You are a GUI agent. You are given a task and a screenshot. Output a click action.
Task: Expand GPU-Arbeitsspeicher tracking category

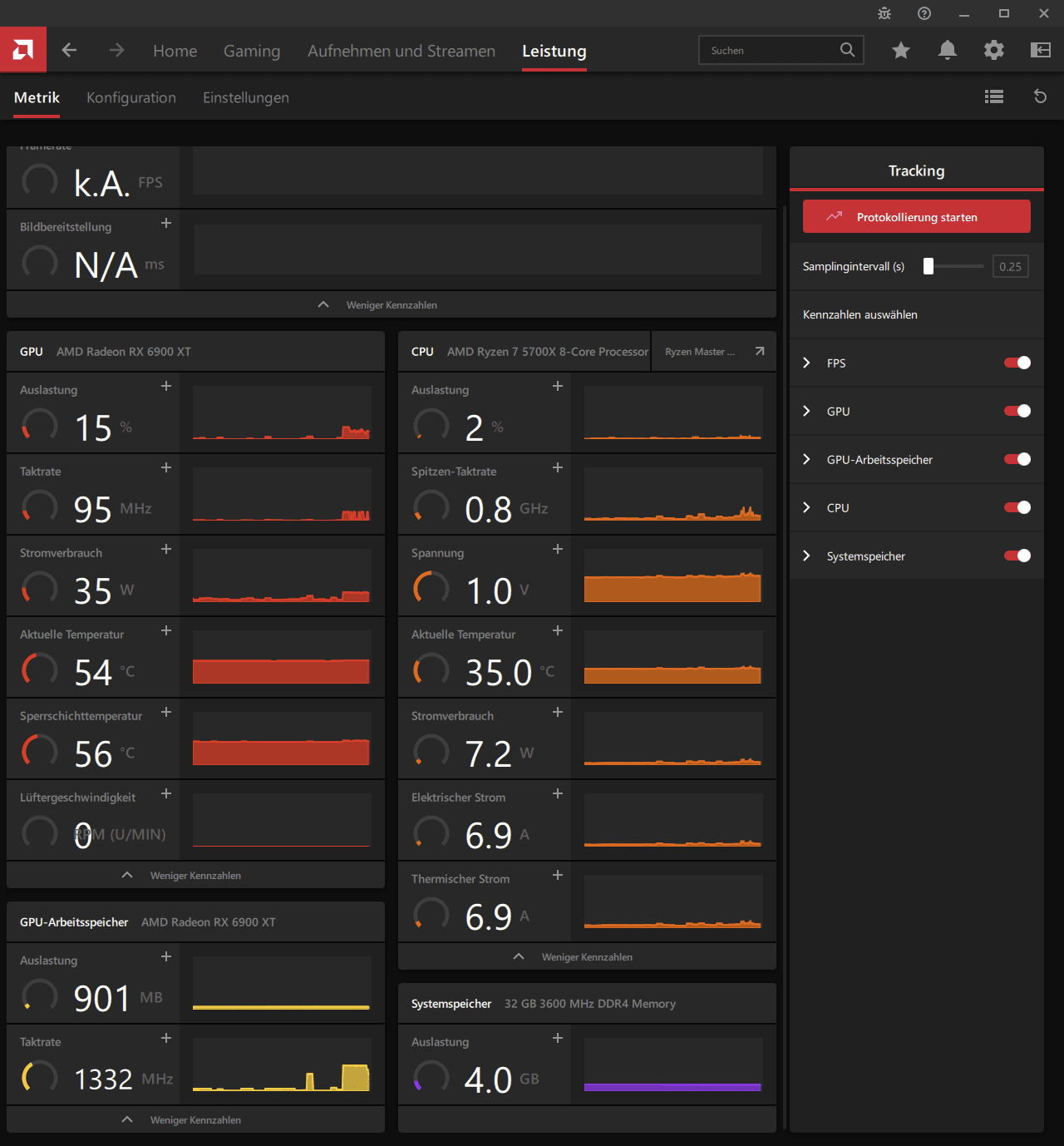(x=806, y=459)
